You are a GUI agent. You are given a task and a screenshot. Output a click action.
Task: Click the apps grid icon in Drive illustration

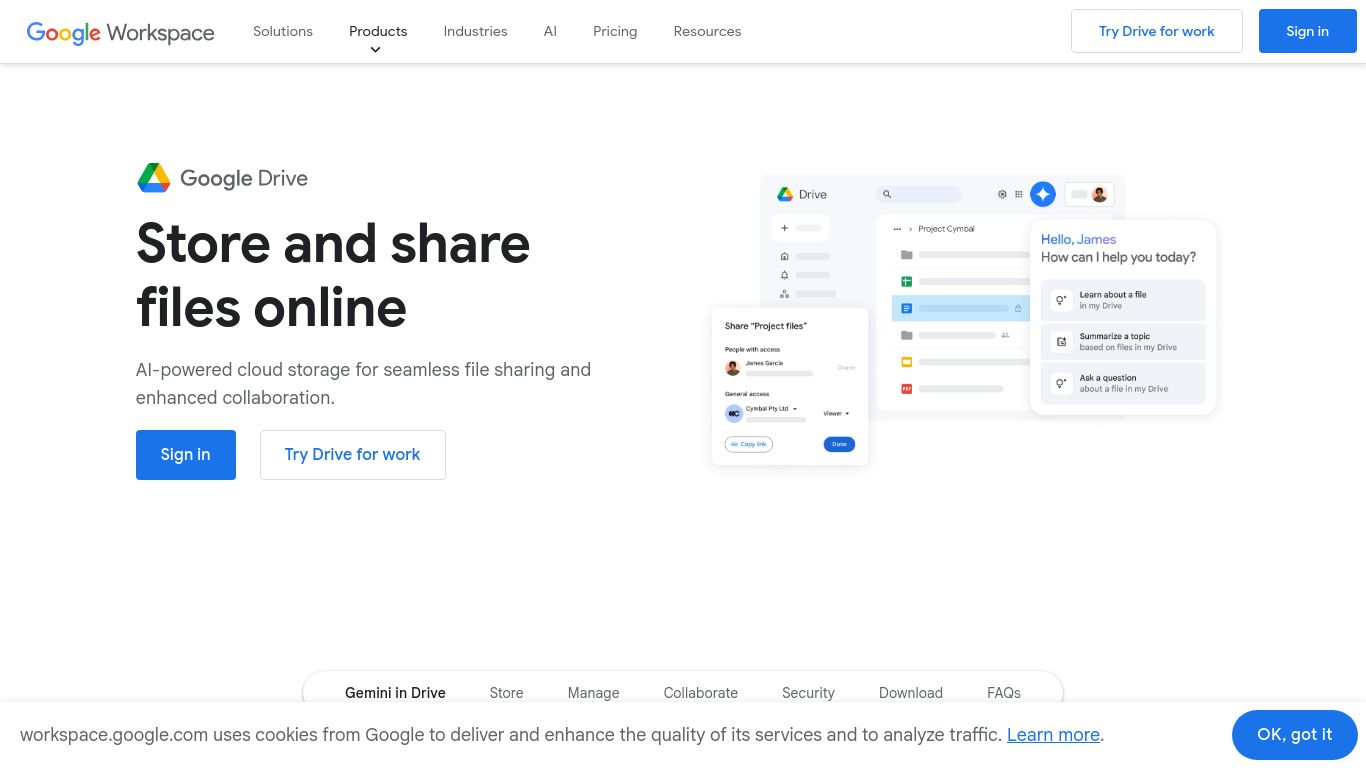coord(1019,194)
